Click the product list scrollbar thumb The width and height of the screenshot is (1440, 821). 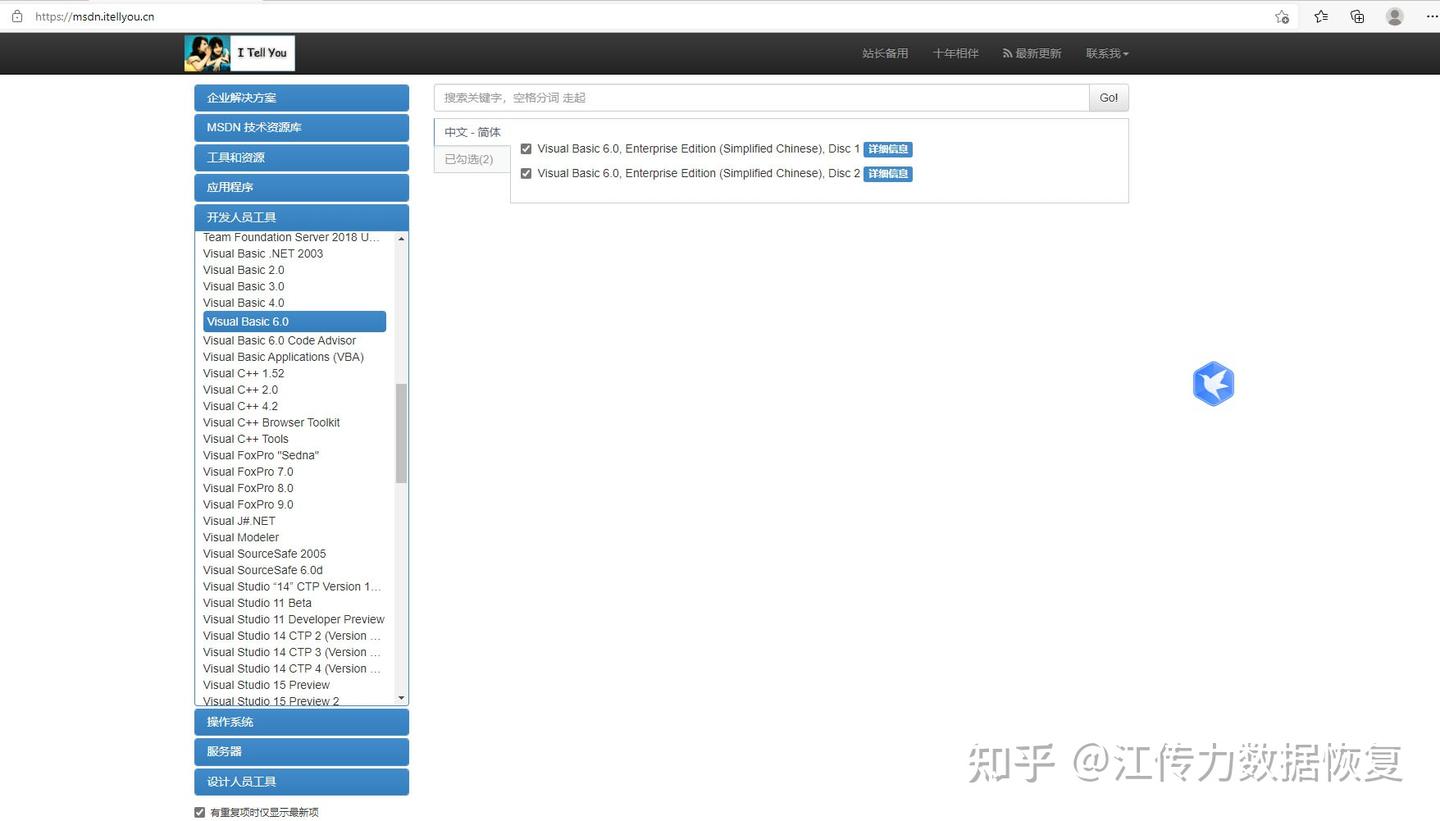(x=401, y=434)
